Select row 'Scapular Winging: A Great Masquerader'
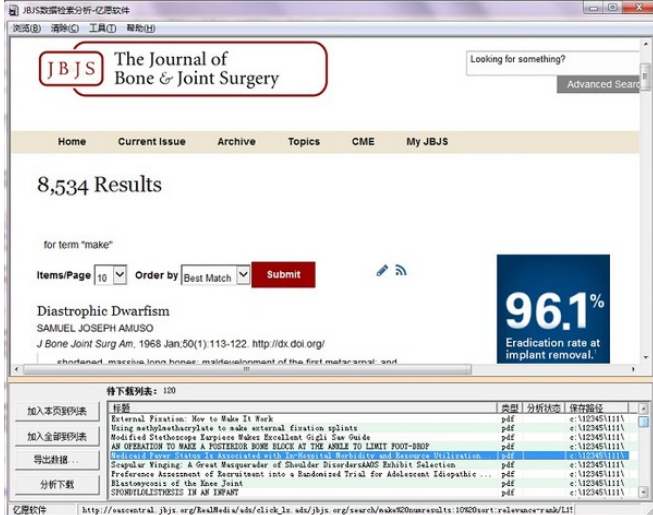 [369, 465]
